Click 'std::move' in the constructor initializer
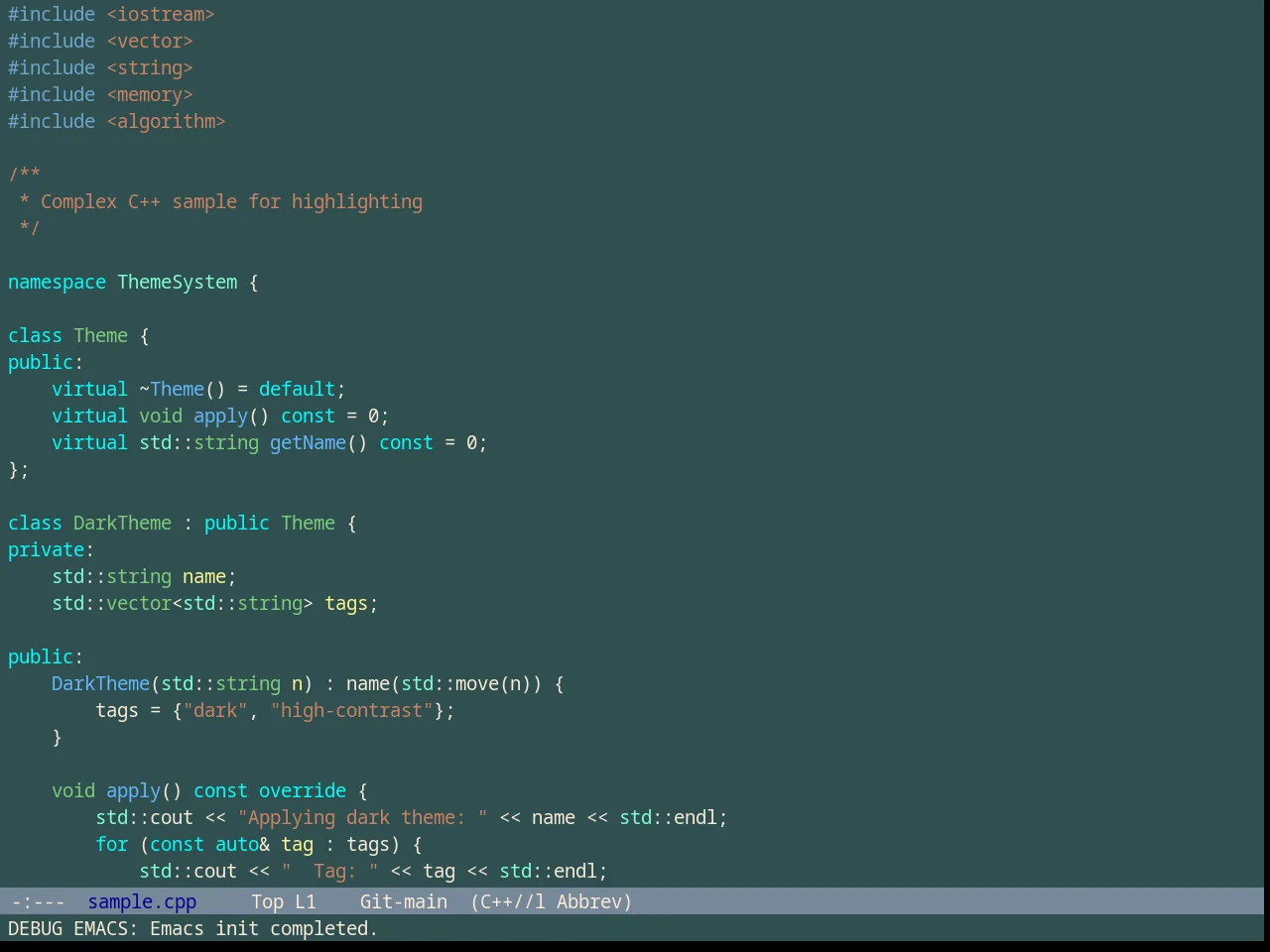This screenshot has width=1270, height=952. [450, 683]
